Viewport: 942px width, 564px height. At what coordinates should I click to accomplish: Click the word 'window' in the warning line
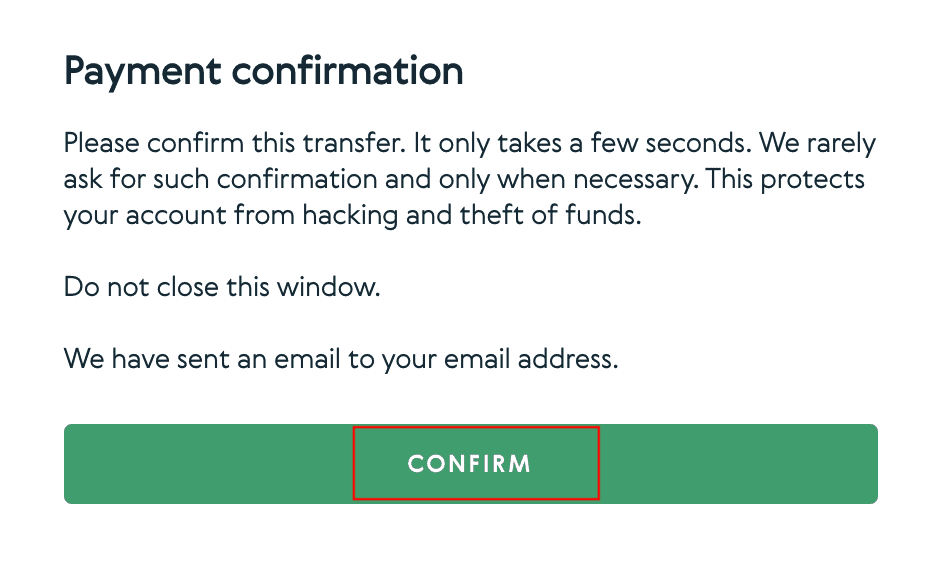click(328, 287)
